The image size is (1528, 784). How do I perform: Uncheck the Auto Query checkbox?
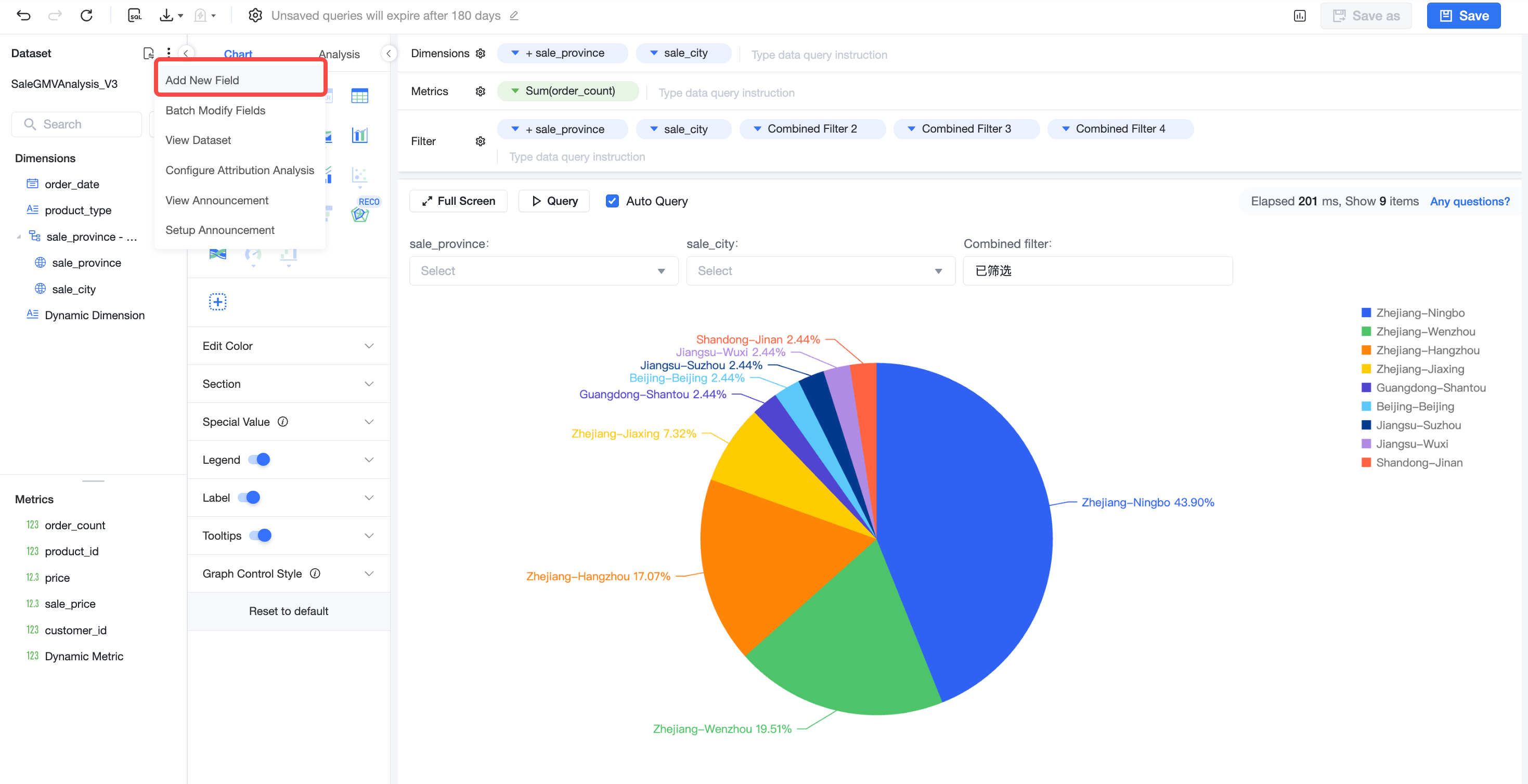612,201
